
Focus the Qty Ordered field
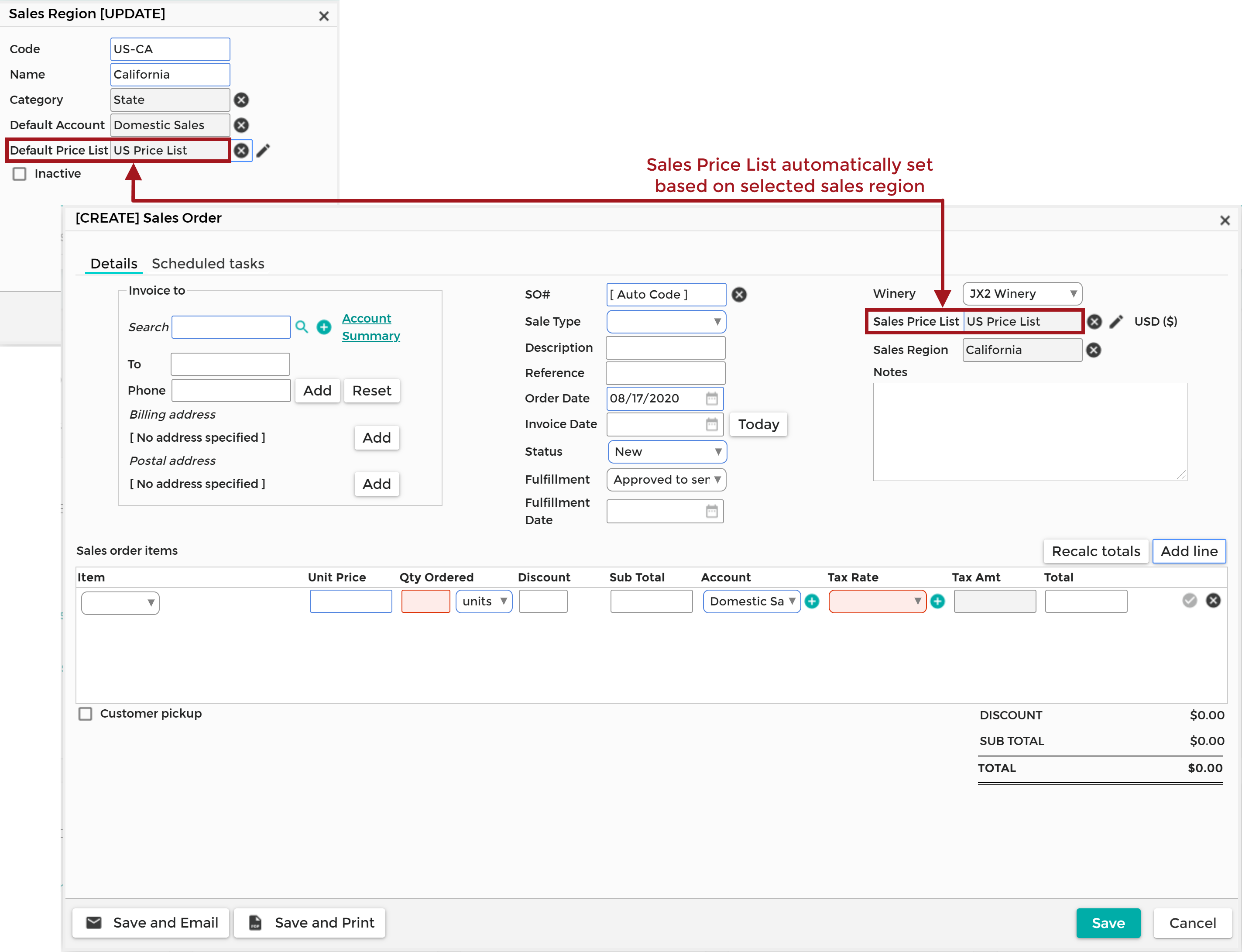tap(425, 601)
